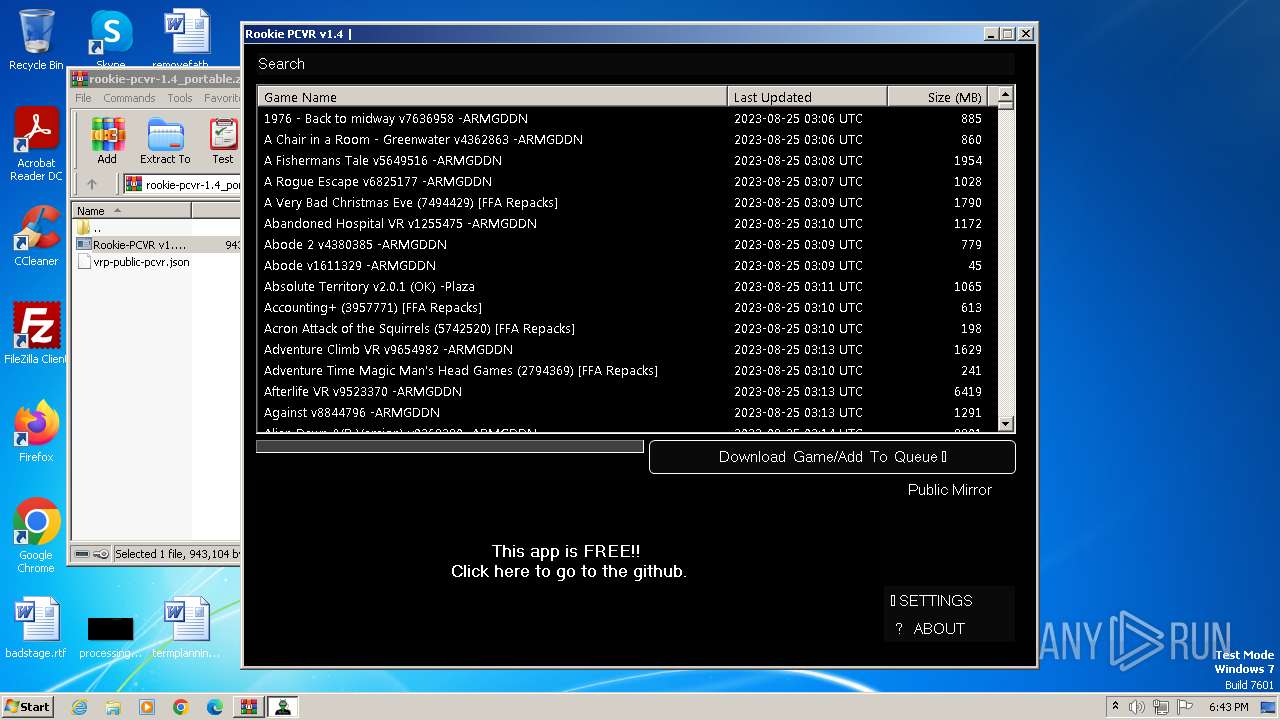Open the Recycle Bin desktop icon
Screen dimensions: 1280x720
point(36,40)
